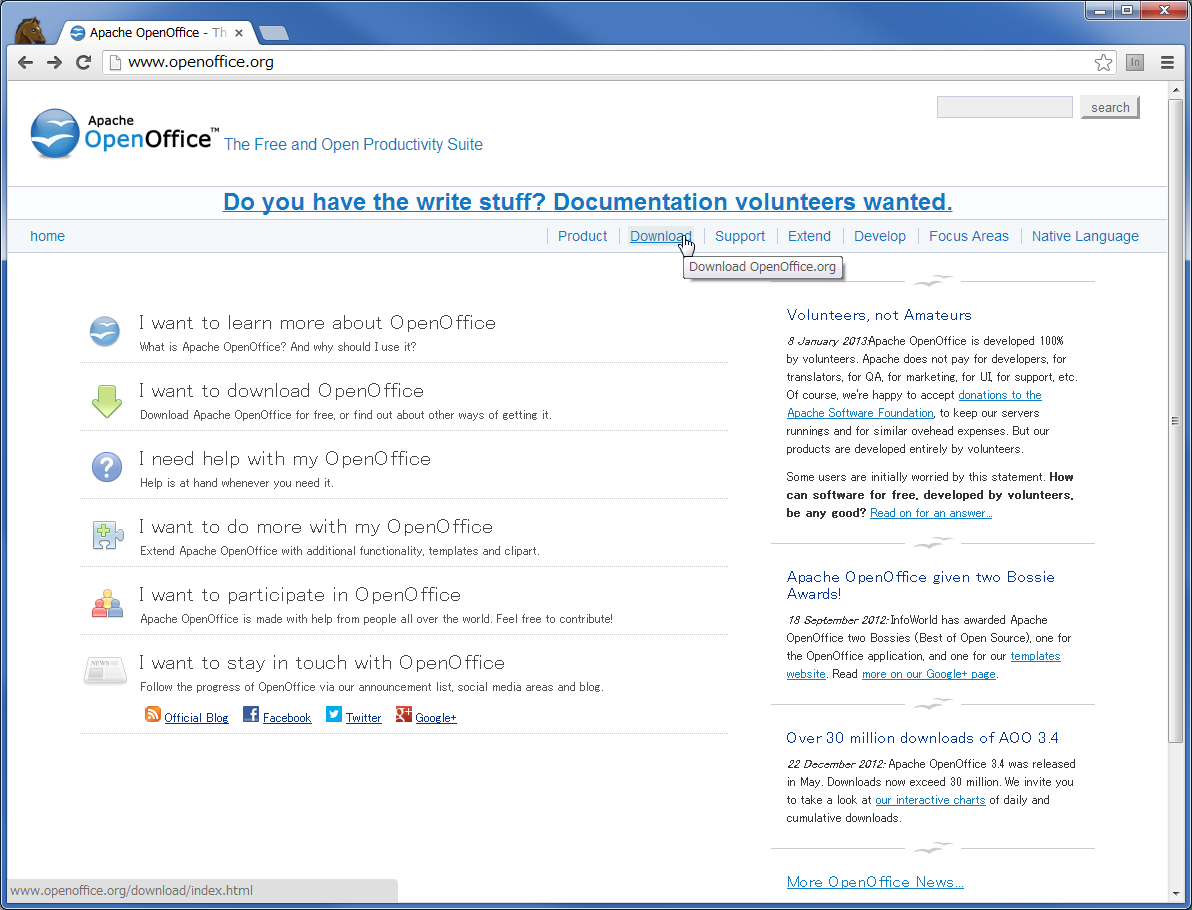Viewport: 1192px width, 910px height.
Task: Open the Official Blog link
Action: [196, 718]
